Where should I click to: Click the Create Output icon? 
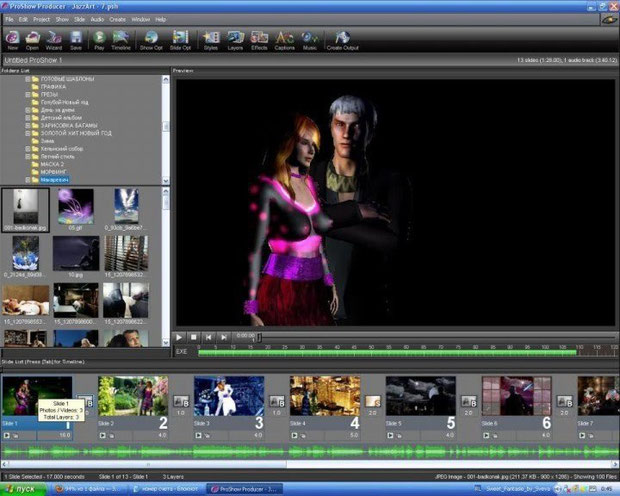(342, 40)
